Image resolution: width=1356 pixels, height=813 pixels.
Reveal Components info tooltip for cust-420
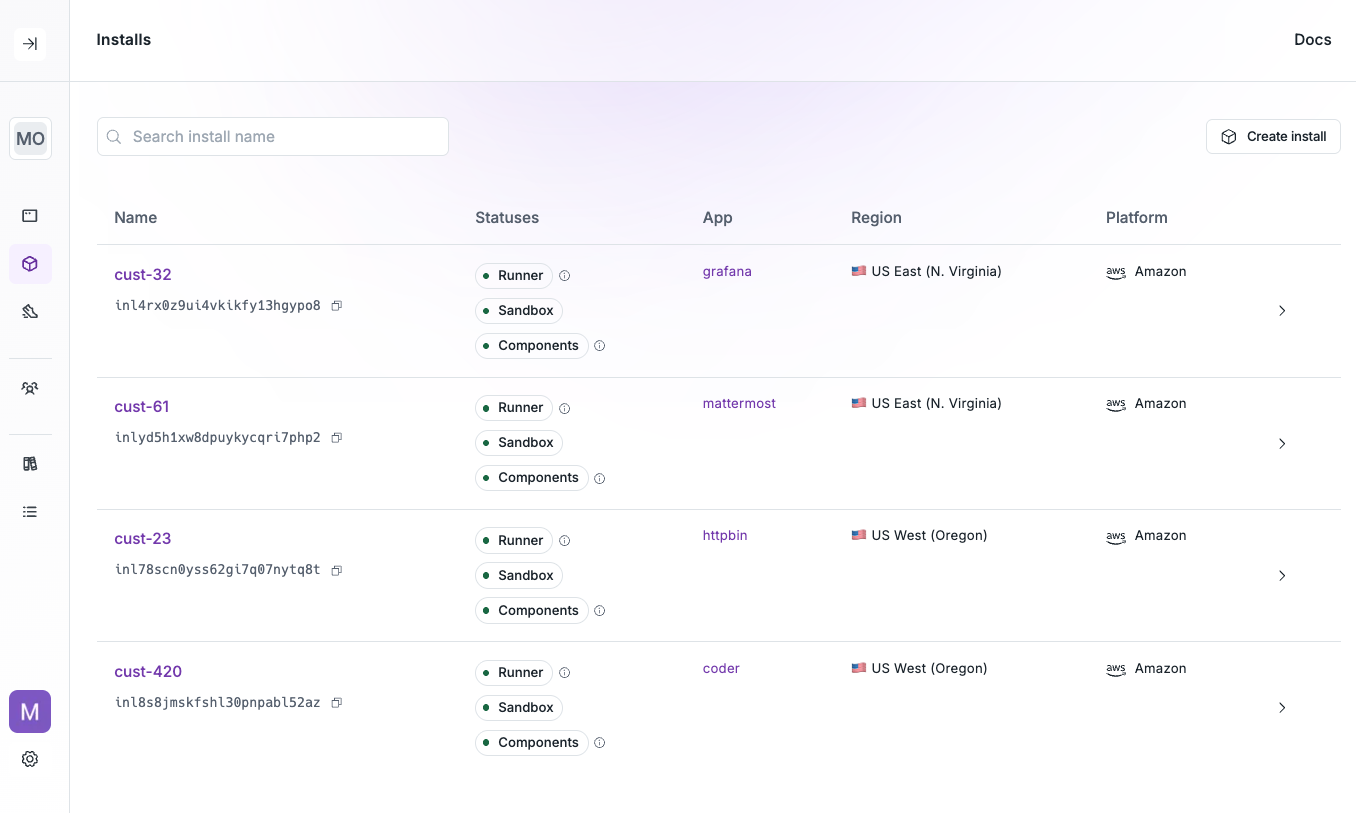click(599, 742)
